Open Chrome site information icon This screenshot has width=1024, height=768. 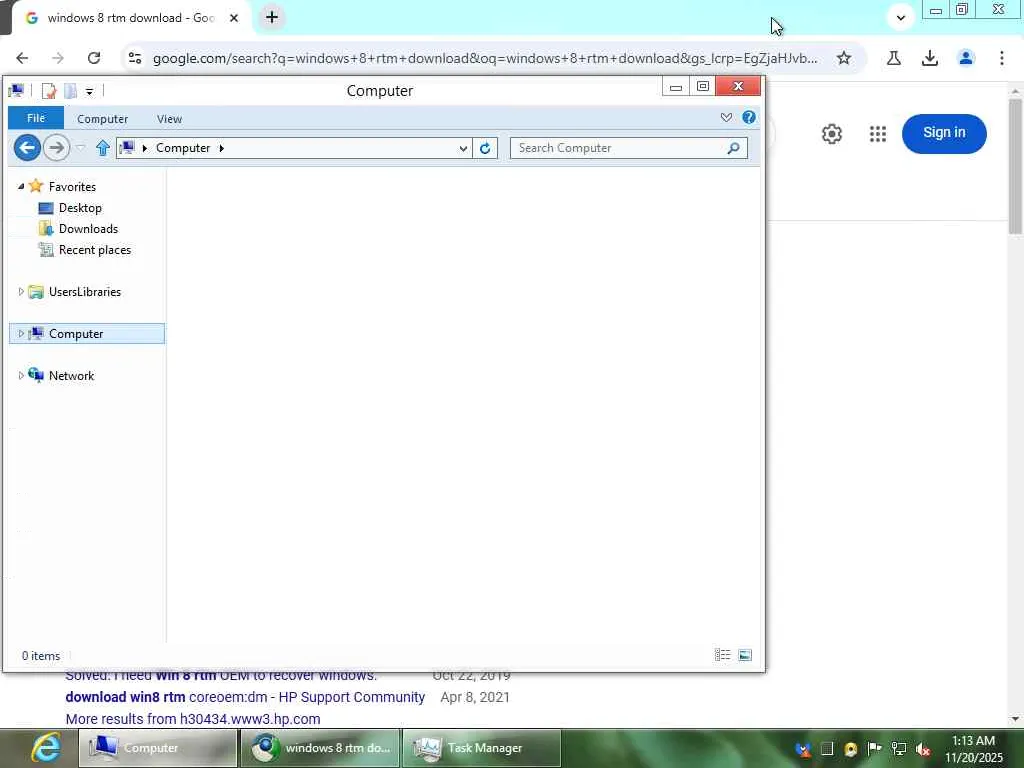(x=135, y=58)
